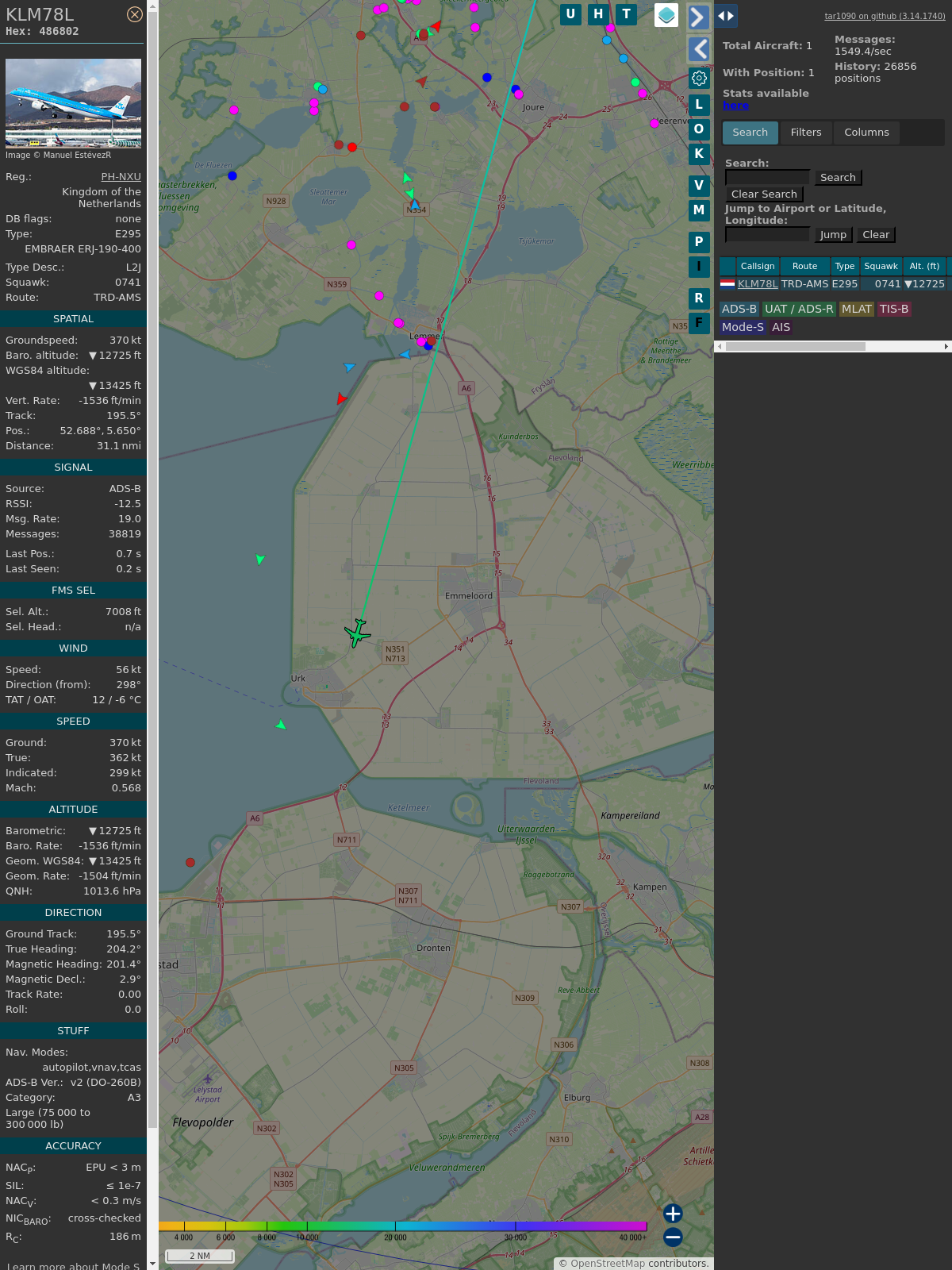Screen dimensions: 952x1270
Task: Toggle the F map button
Action: (699, 323)
